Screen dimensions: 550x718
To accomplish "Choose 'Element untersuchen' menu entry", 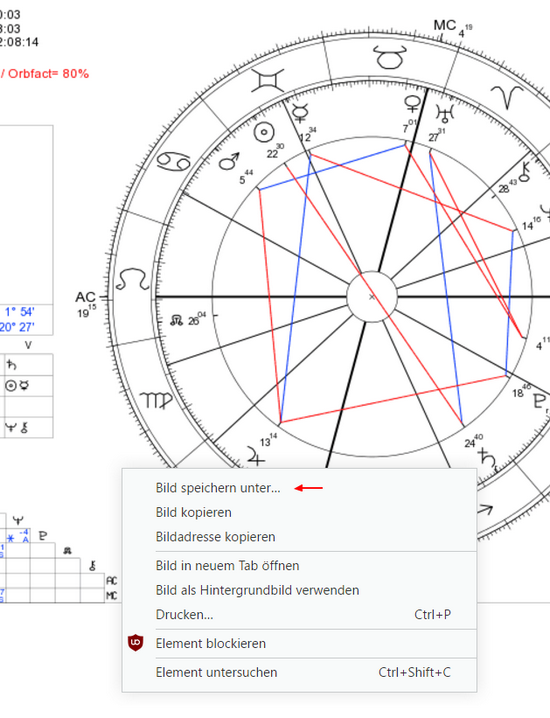I will click(x=299, y=672).
